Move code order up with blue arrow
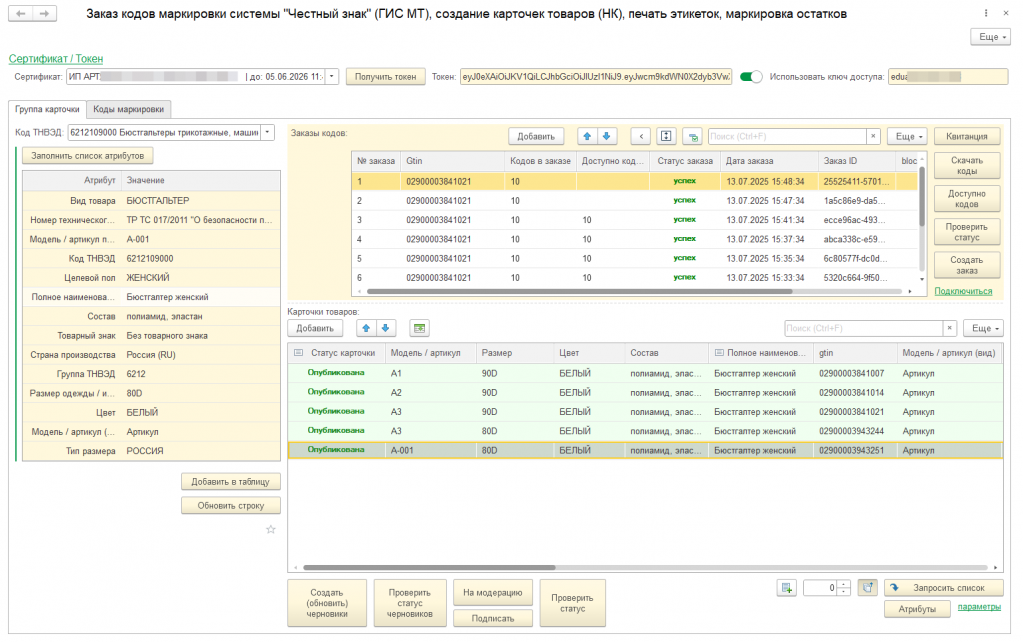1023x642 pixels. pos(588,136)
